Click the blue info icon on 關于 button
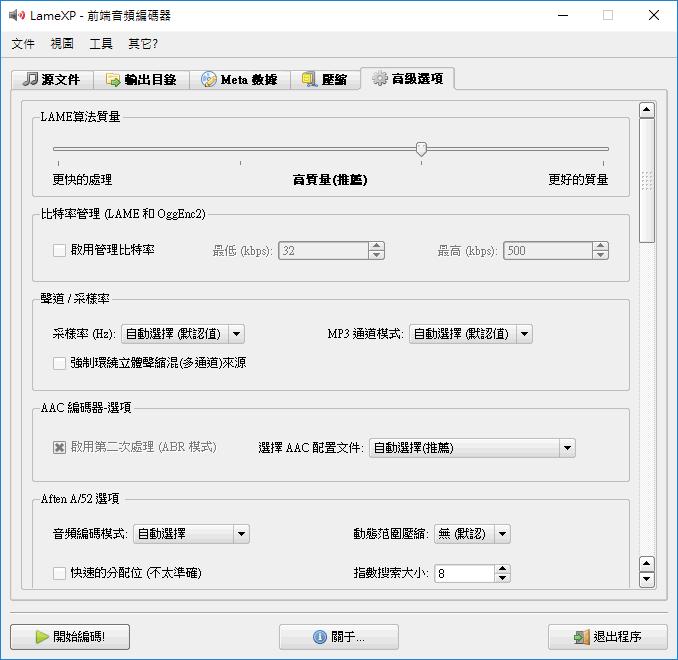678x660 pixels. tap(320, 637)
